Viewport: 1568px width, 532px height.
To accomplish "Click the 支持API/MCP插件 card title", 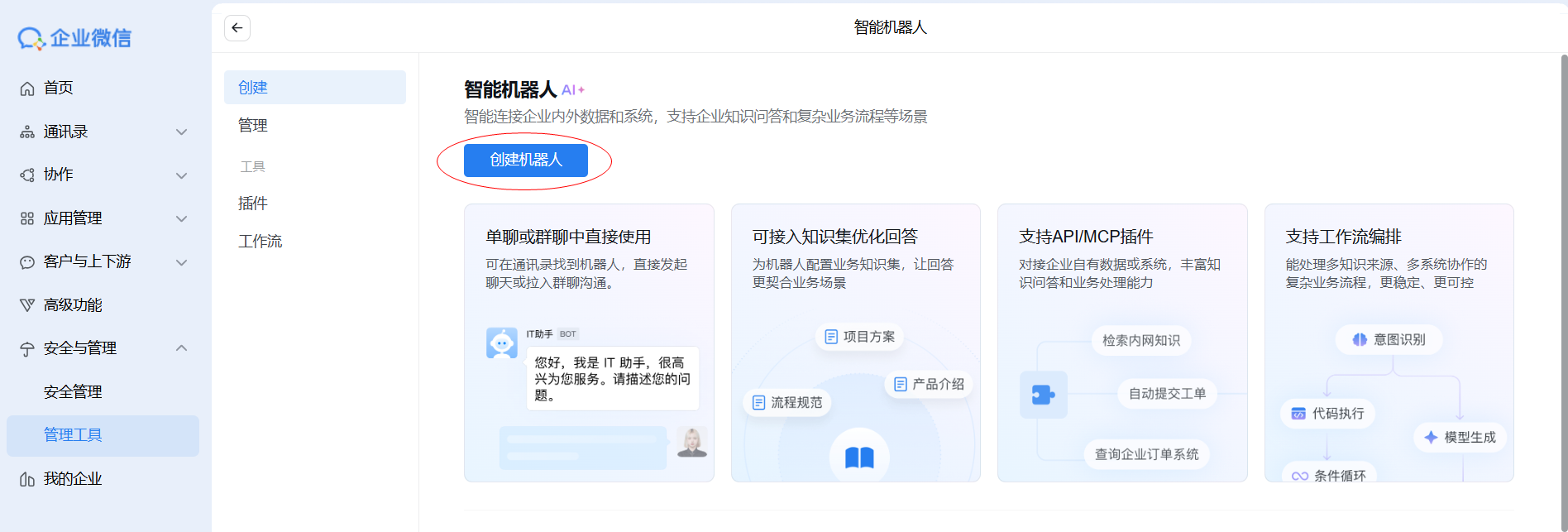I will 1086,237.
